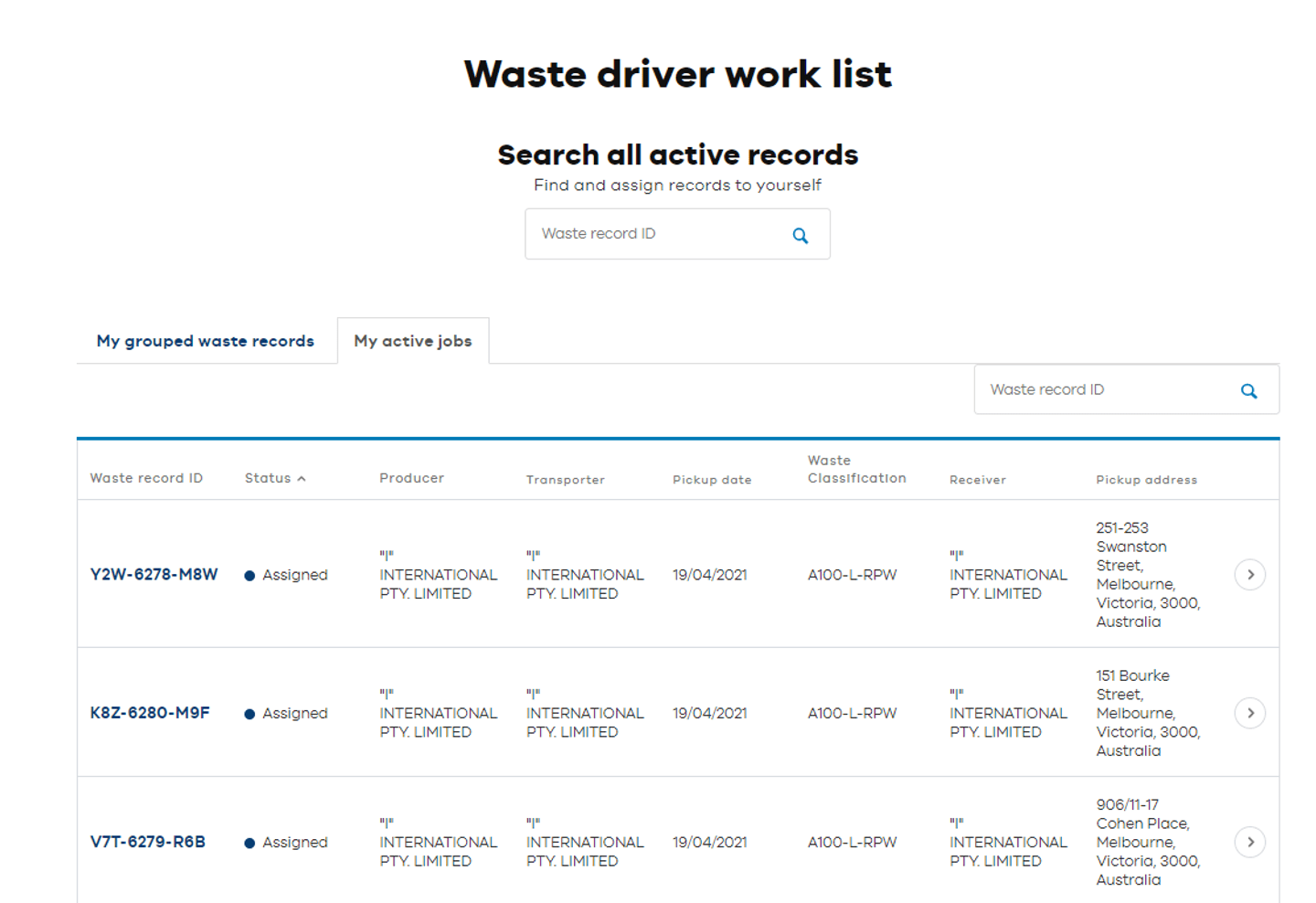
Task: Click the Assigned status dot on V7T-6279-R6B row
Action: coord(249,842)
